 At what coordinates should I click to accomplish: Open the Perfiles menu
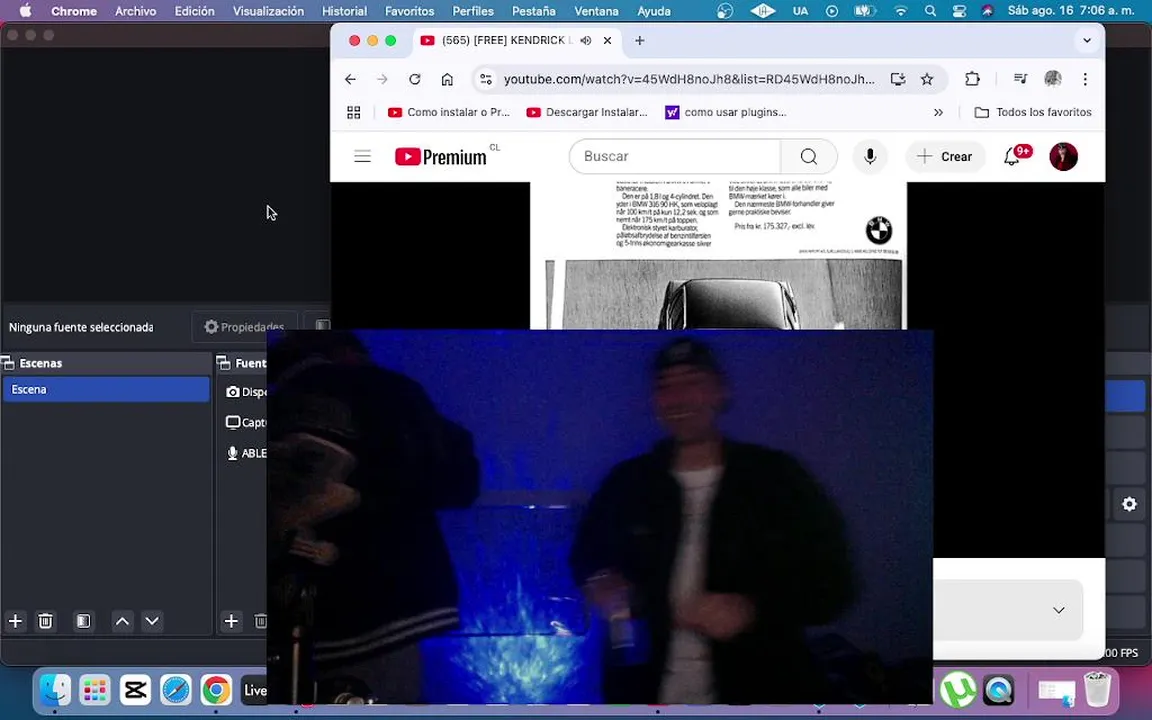coord(472,11)
